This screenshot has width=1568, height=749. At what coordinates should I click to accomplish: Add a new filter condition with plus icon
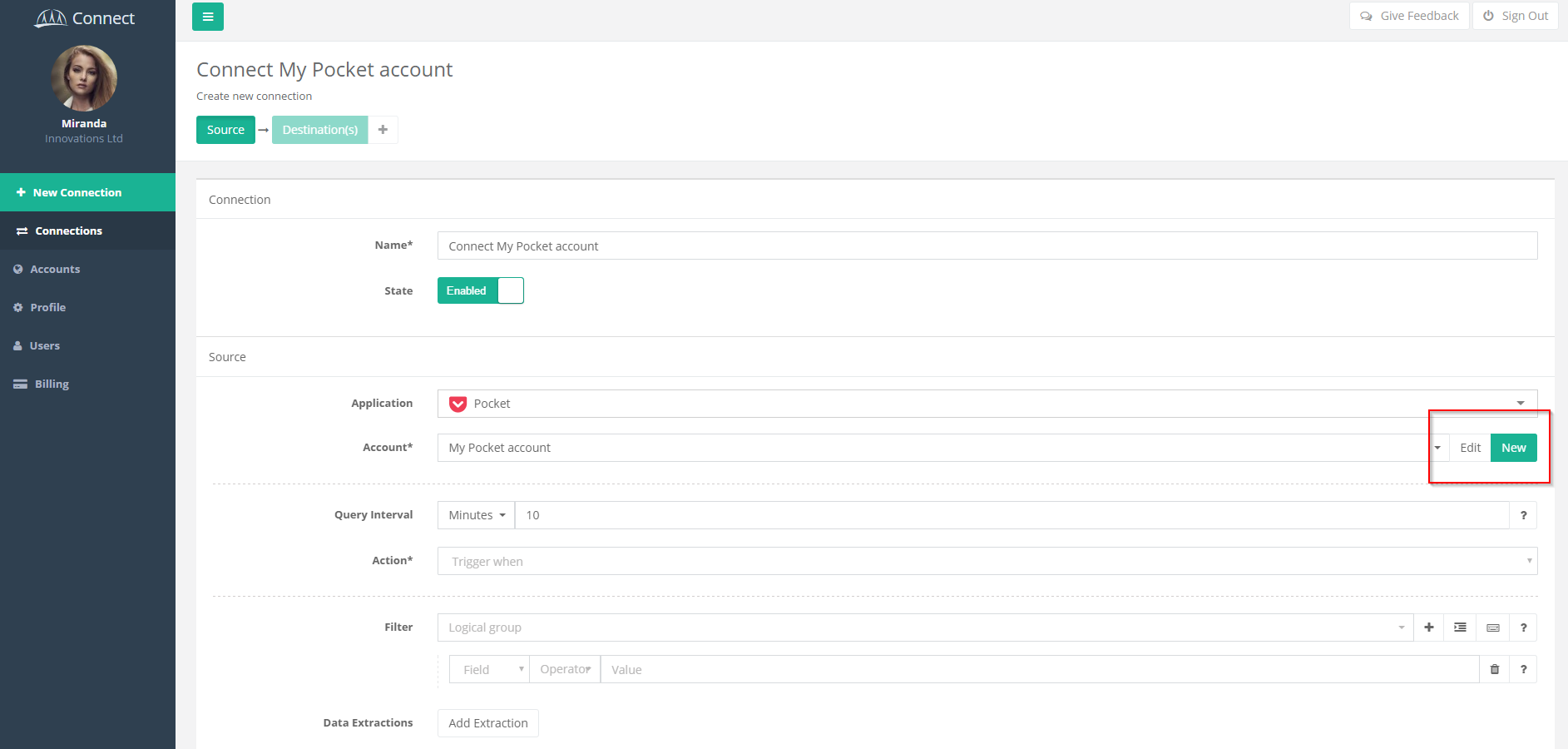(1429, 627)
